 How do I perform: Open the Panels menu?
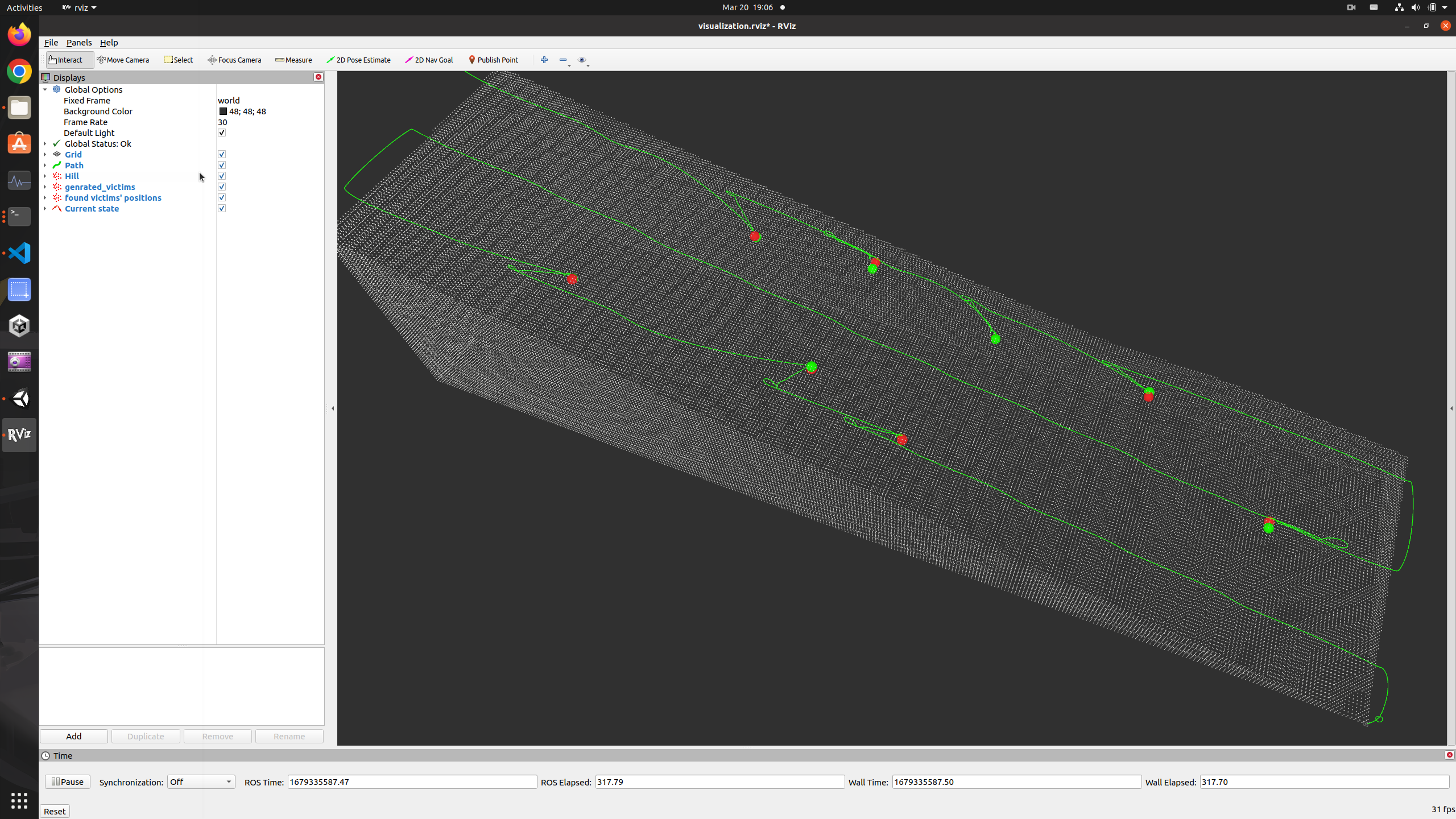coord(78,43)
